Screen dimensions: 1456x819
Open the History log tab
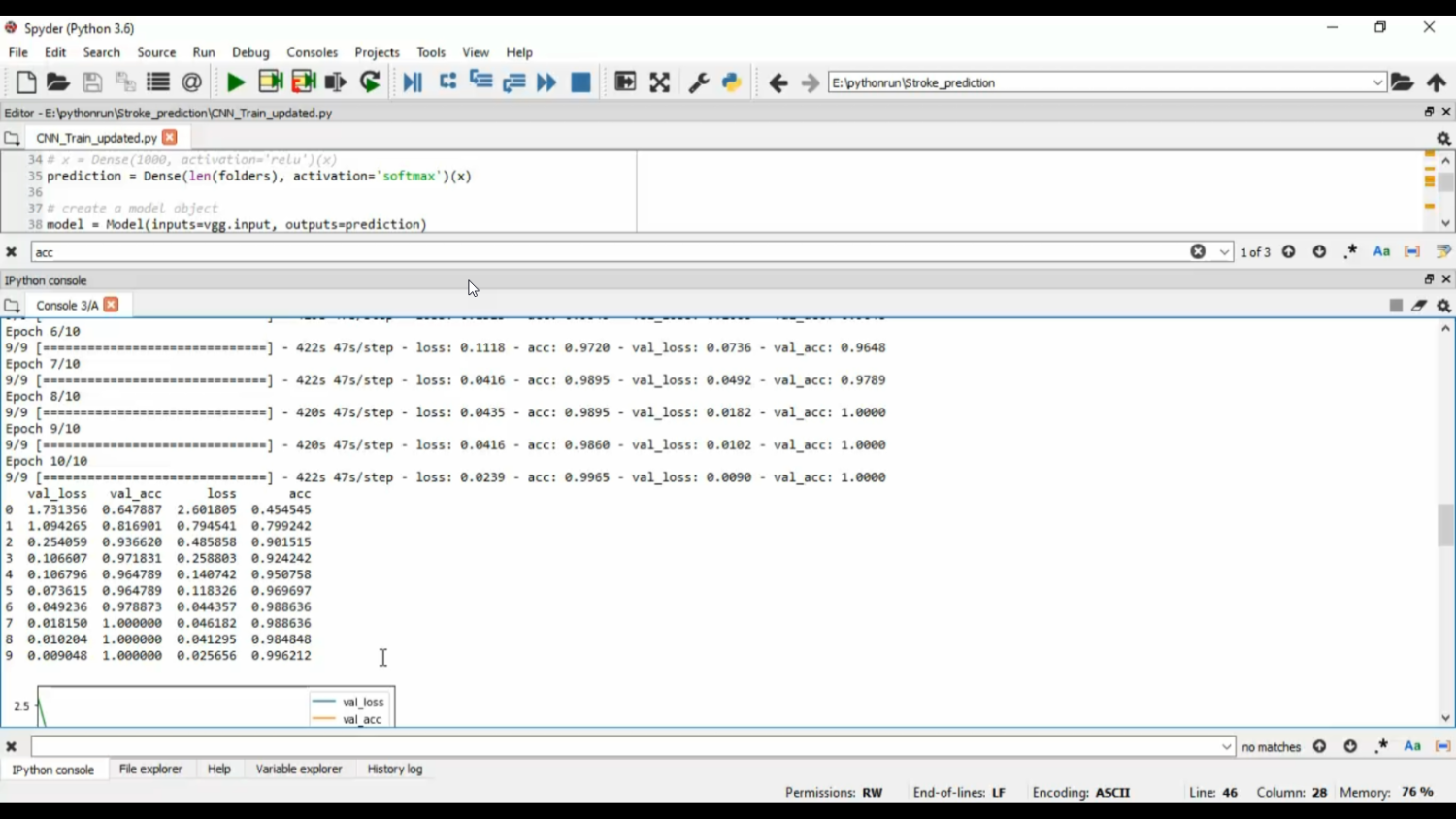[395, 769]
